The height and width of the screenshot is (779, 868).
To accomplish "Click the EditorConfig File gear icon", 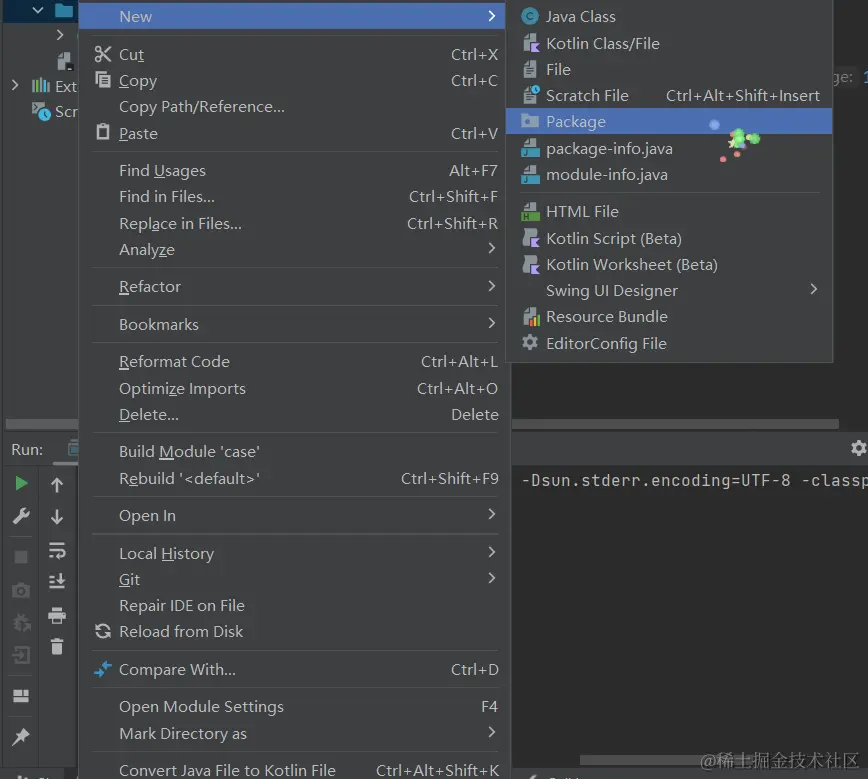I will point(530,343).
